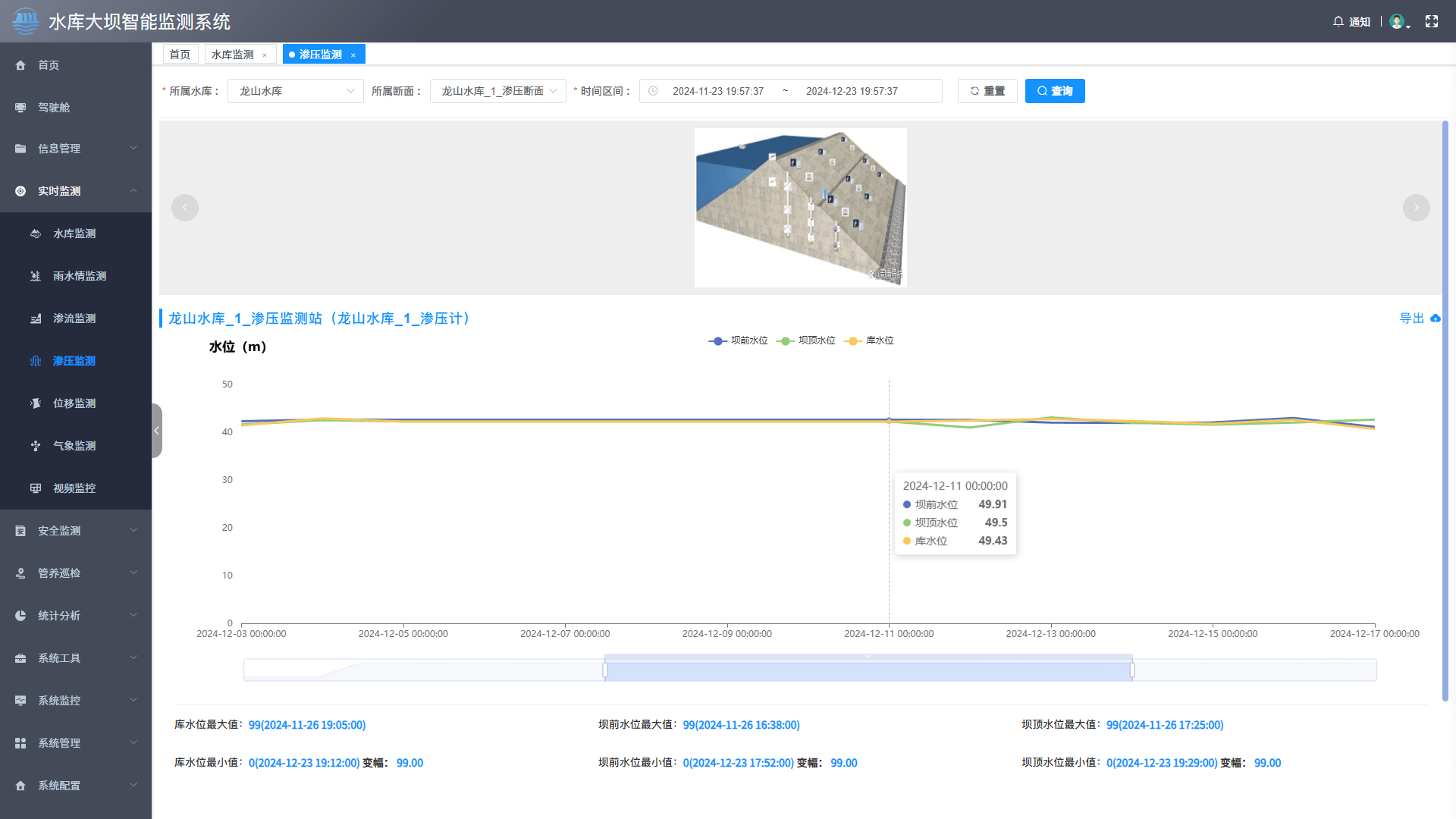Open the 所属断面 dropdown
The height and width of the screenshot is (819, 1456).
pyautogui.click(x=497, y=91)
